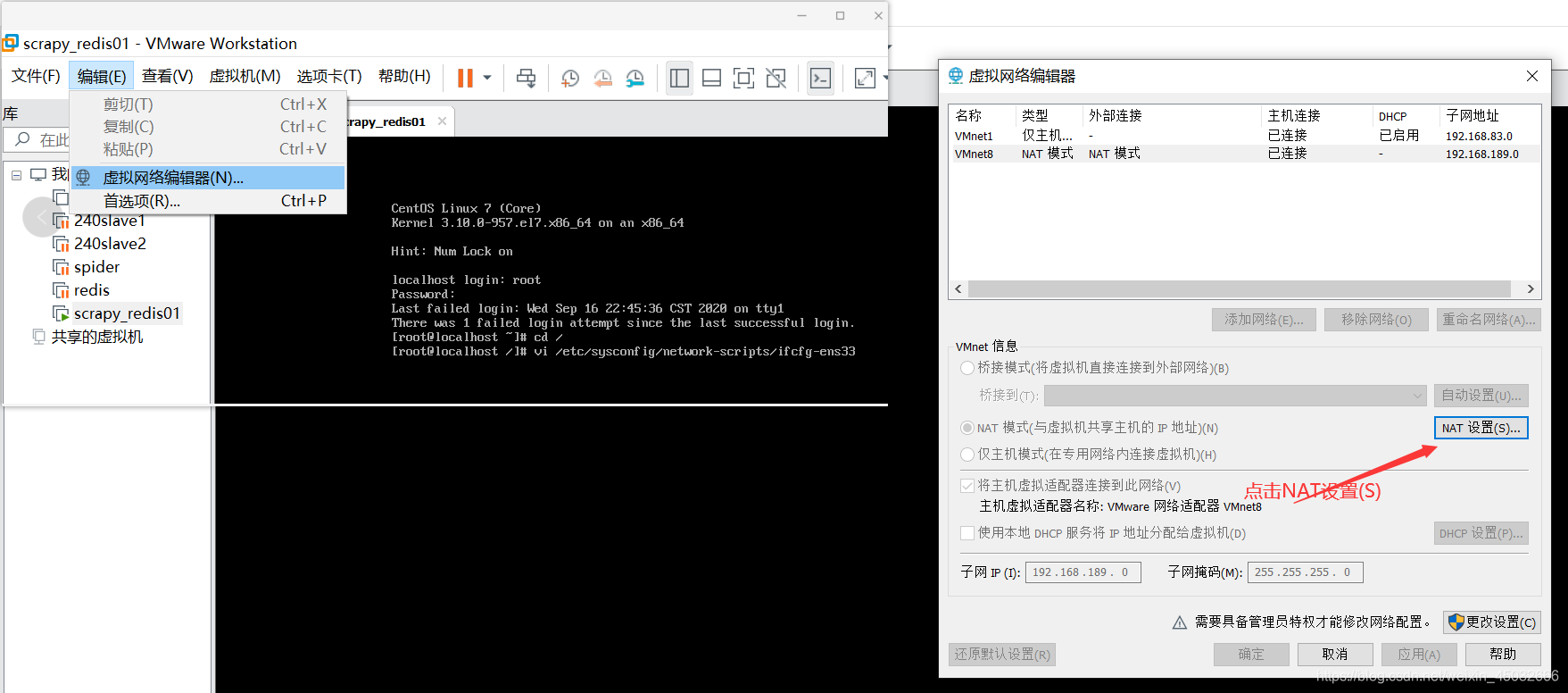Viewport: 1568px width, 693px height.
Task: Open the console view icon
Action: tap(820, 78)
